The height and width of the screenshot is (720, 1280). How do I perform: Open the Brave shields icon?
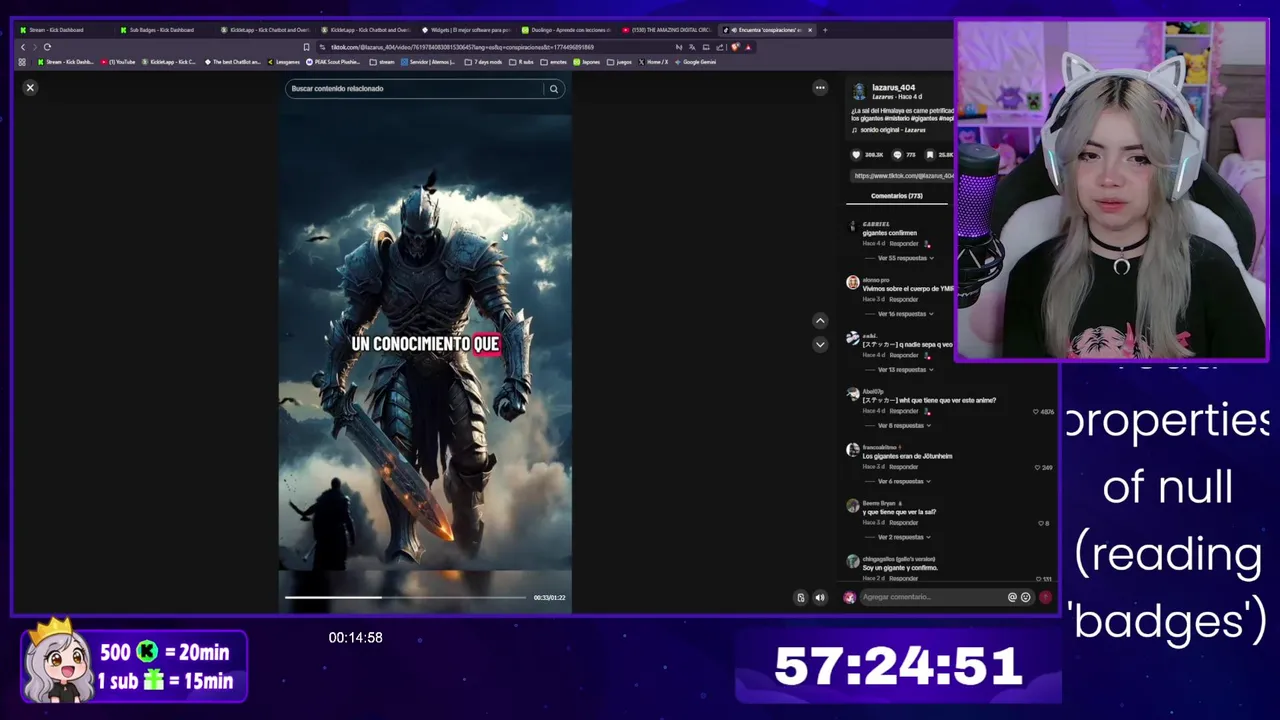(x=735, y=47)
